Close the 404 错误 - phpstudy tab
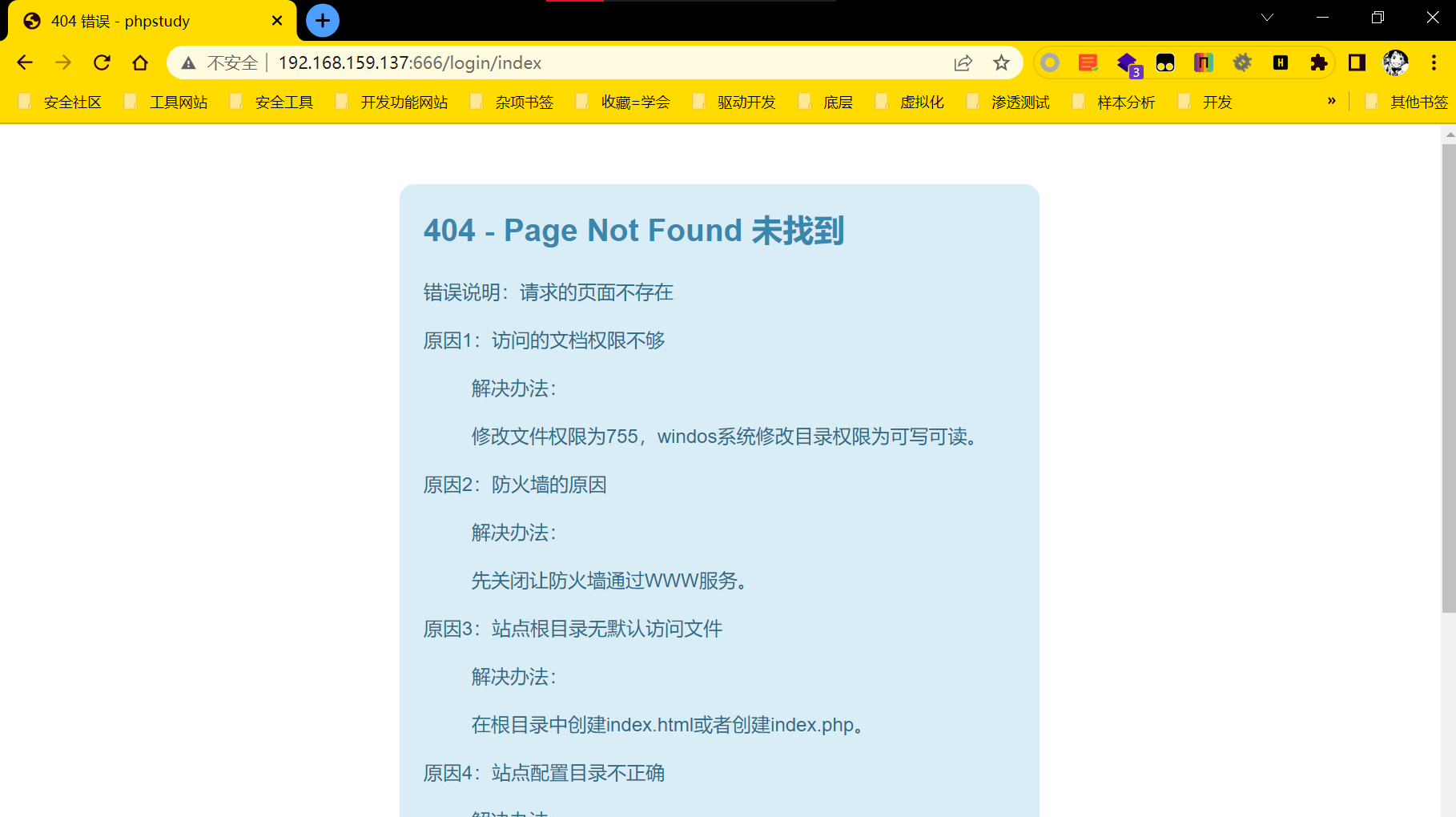Viewport: 1456px width, 817px height. point(277,21)
